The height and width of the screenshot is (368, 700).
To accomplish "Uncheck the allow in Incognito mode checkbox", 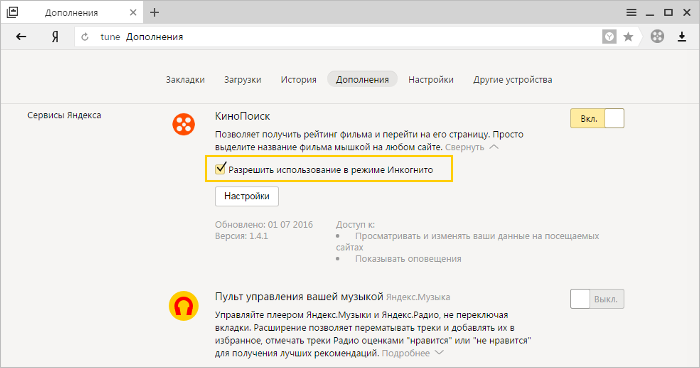I will 221,168.
